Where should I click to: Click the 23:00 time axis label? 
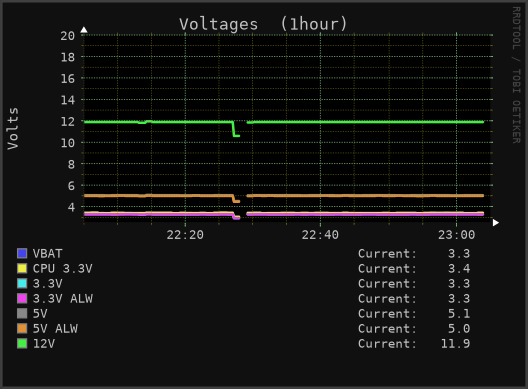tap(456, 235)
